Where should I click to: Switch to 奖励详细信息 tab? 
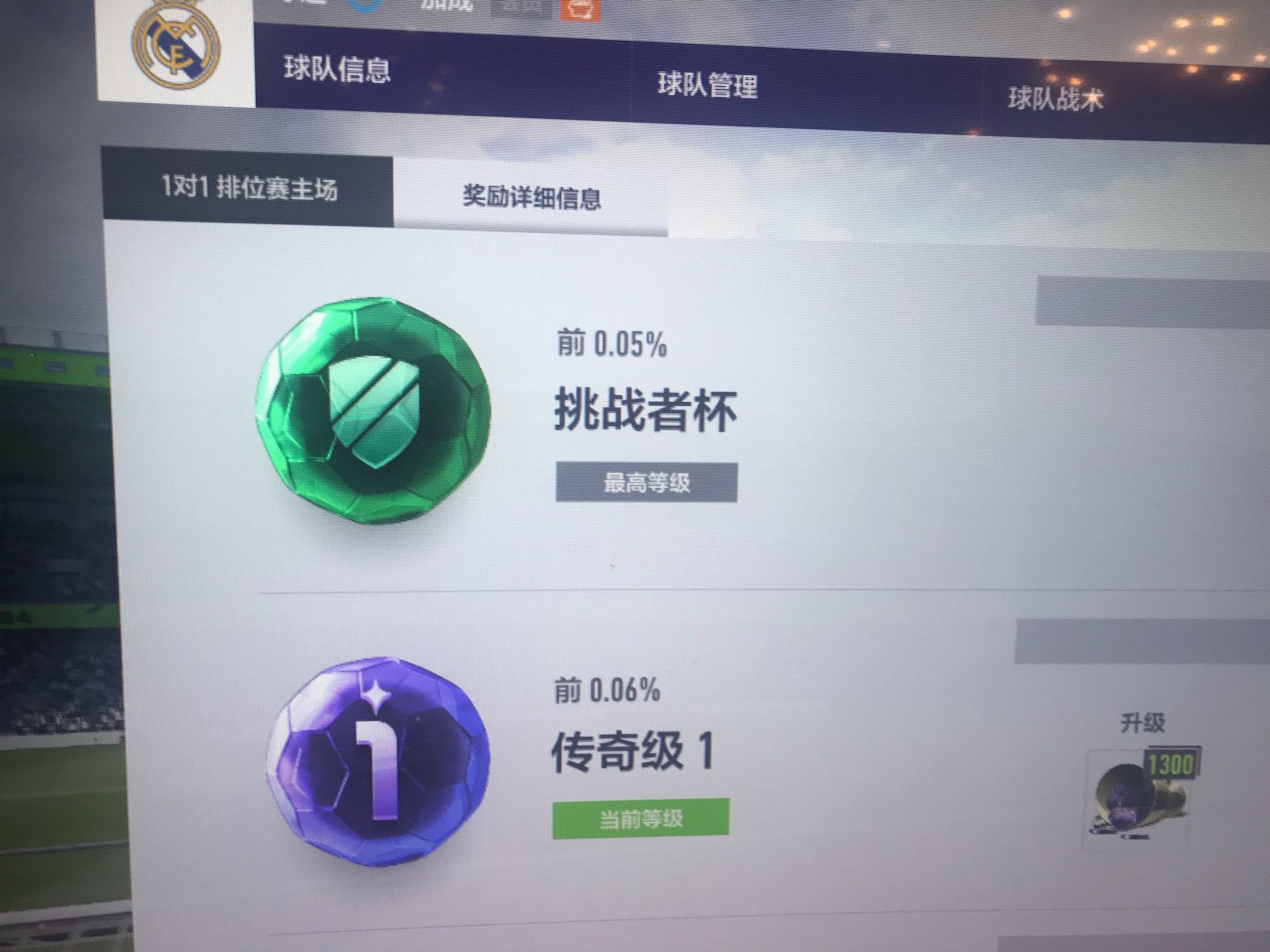(531, 197)
